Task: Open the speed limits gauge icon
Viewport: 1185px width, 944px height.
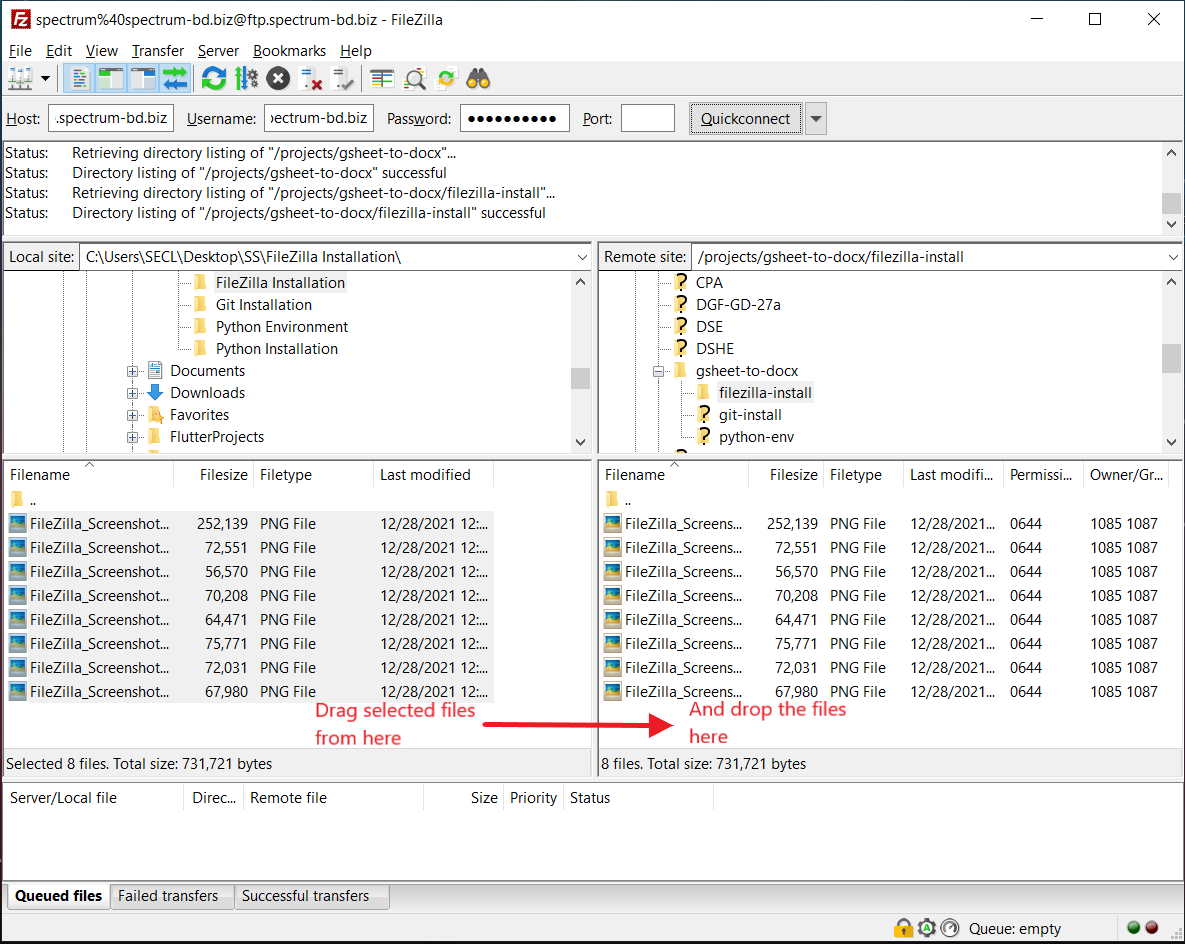Action: coord(950,927)
